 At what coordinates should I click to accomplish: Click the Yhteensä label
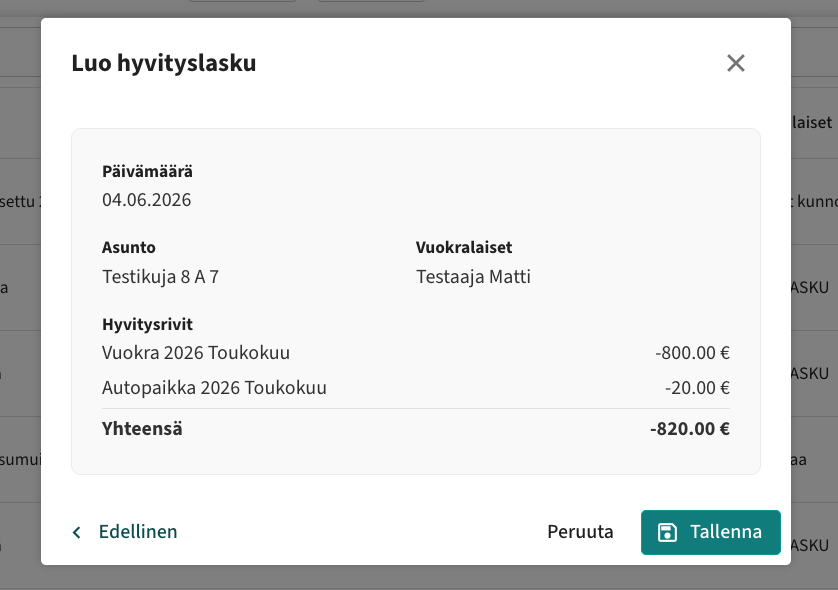coord(142,429)
